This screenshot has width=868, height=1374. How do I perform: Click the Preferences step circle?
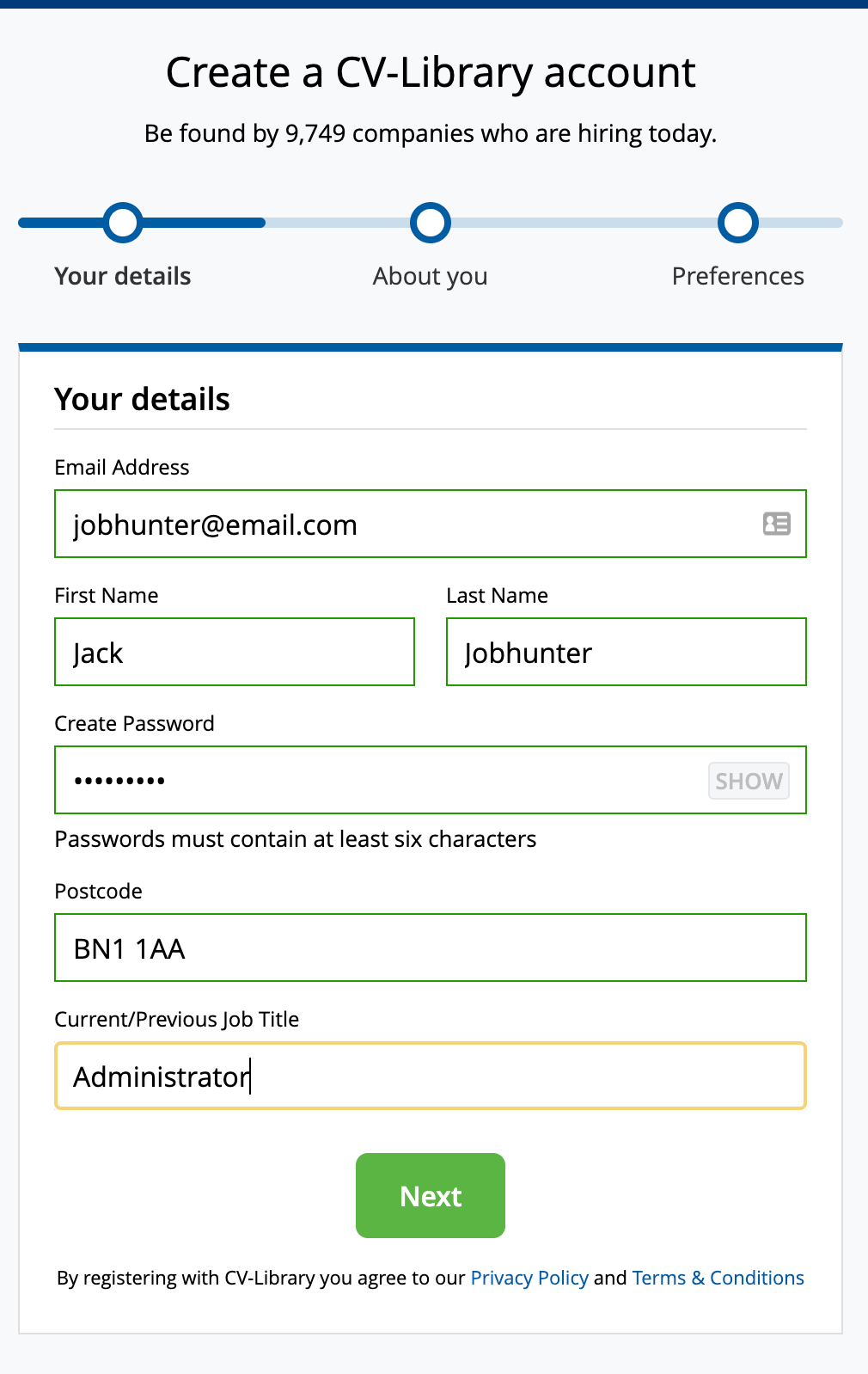[x=738, y=223]
